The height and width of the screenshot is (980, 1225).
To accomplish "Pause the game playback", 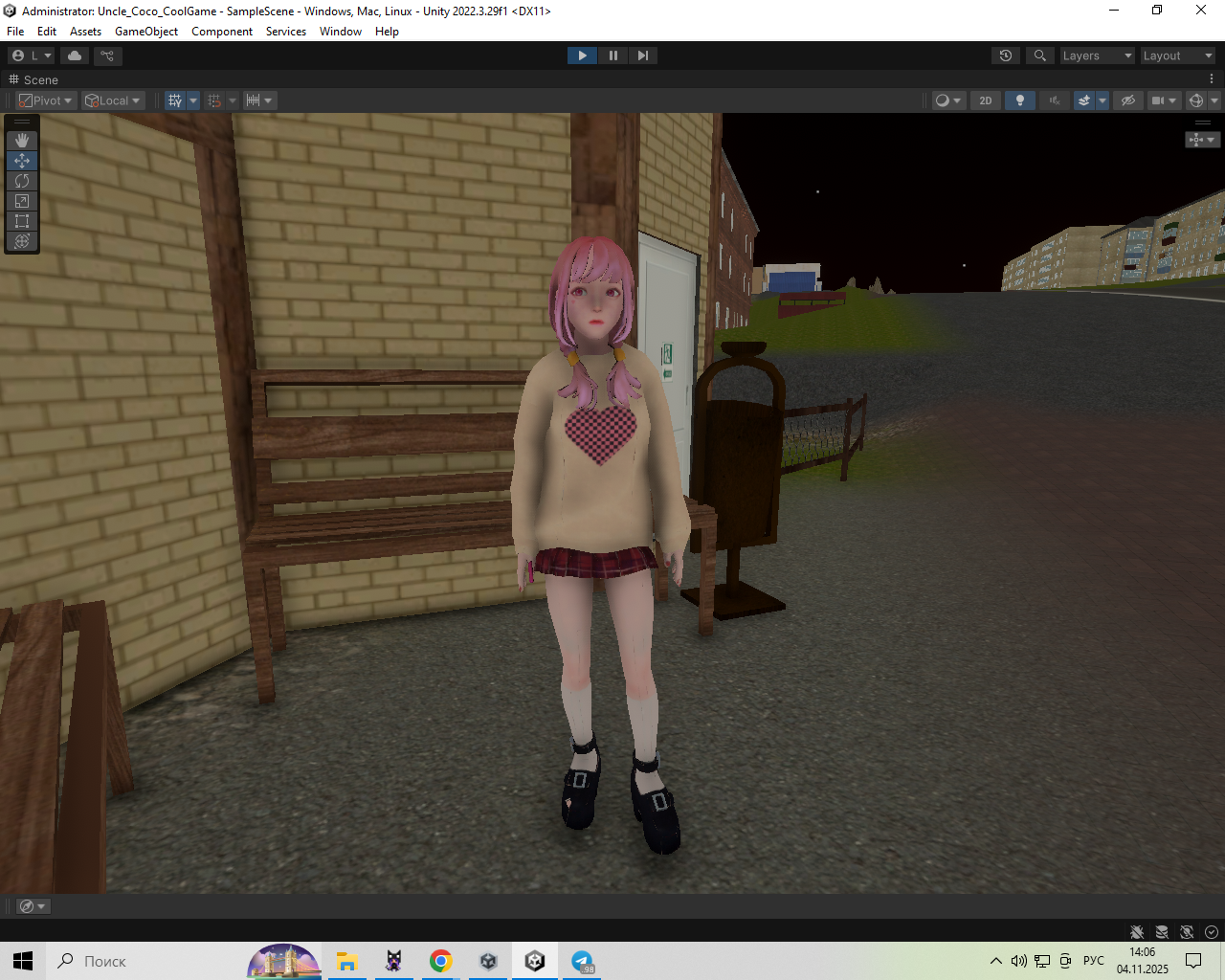I will pos(612,56).
